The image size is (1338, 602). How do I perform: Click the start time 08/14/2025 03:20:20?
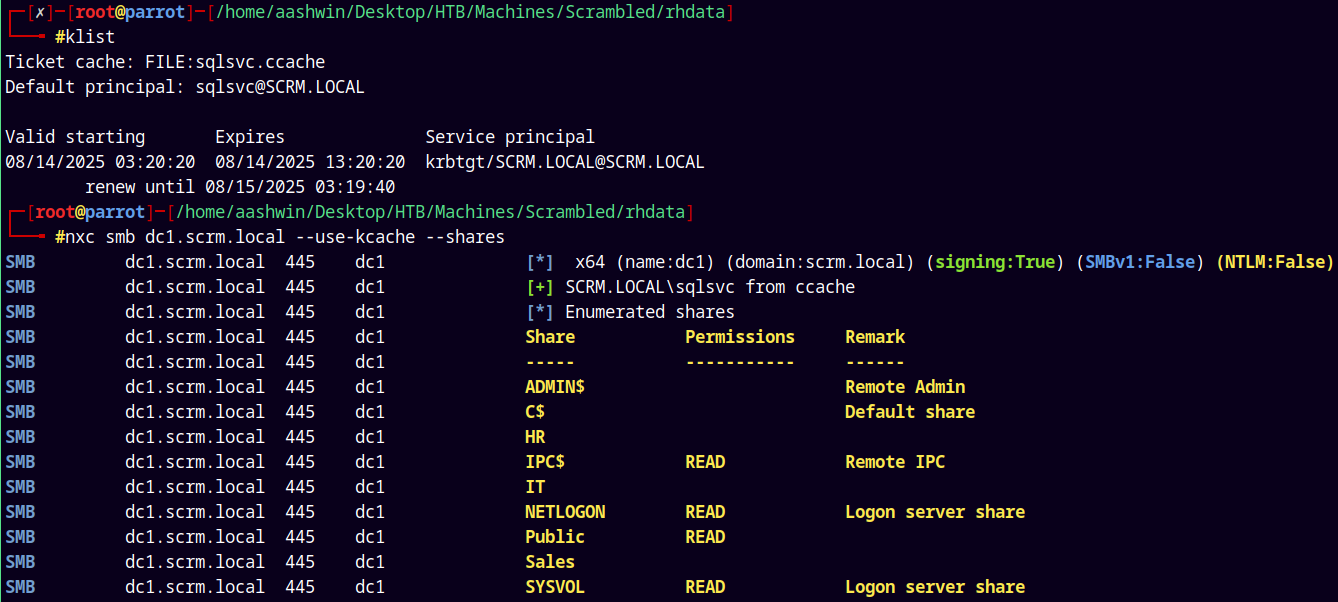100,162
